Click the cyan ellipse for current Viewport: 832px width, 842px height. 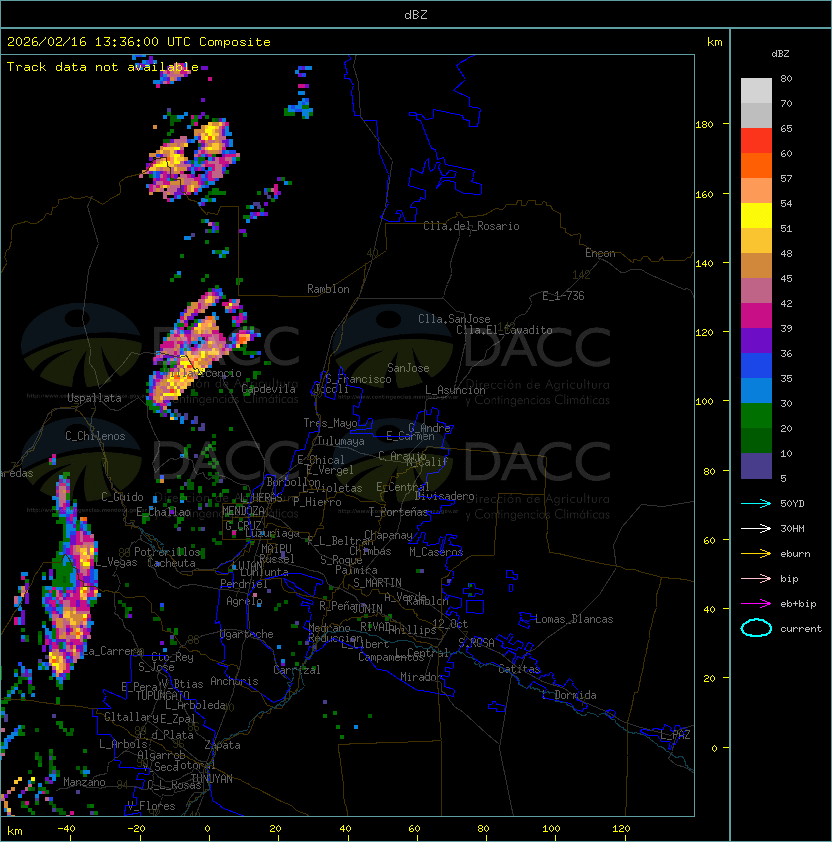(756, 629)
